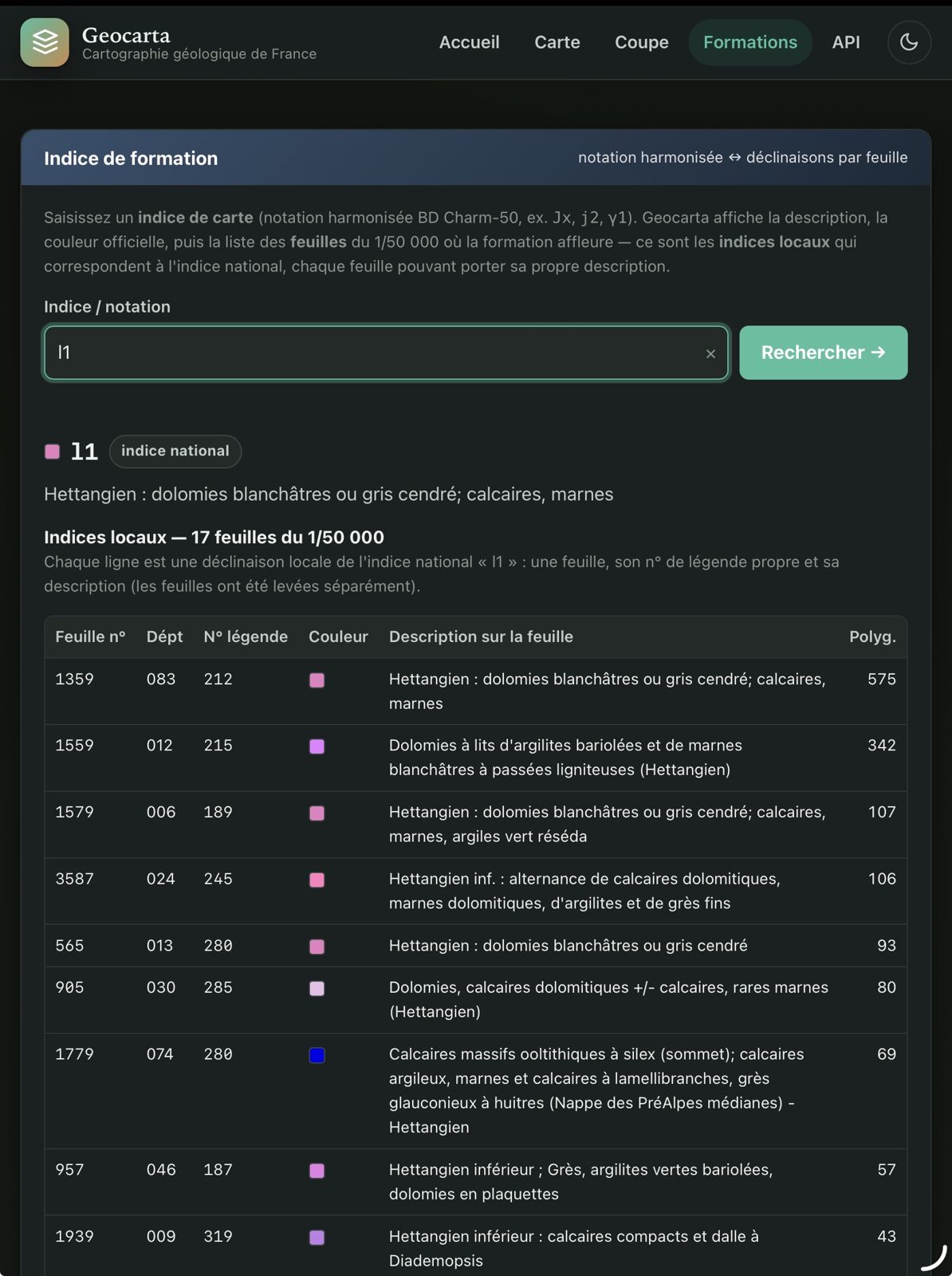Go to the Carte tab
Screen dimensions: 952x1276
(557, 42)
